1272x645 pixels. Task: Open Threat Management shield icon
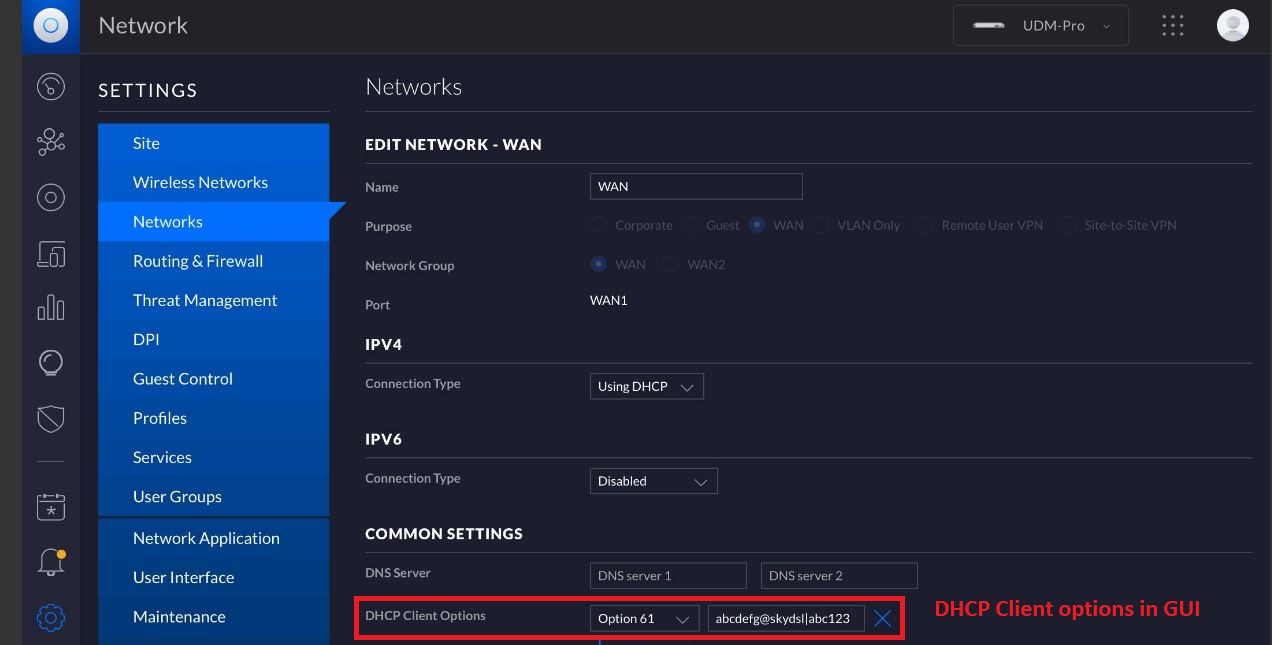pos(51,418)
